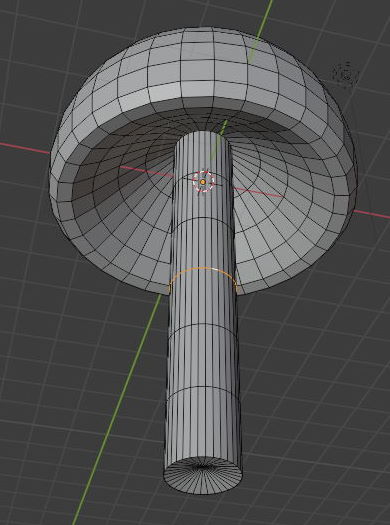Viewport: 390px width, 525px height.
Task: Click the edge loop on the stem just below the 3D cursor
Action: (x=203, y=220)
